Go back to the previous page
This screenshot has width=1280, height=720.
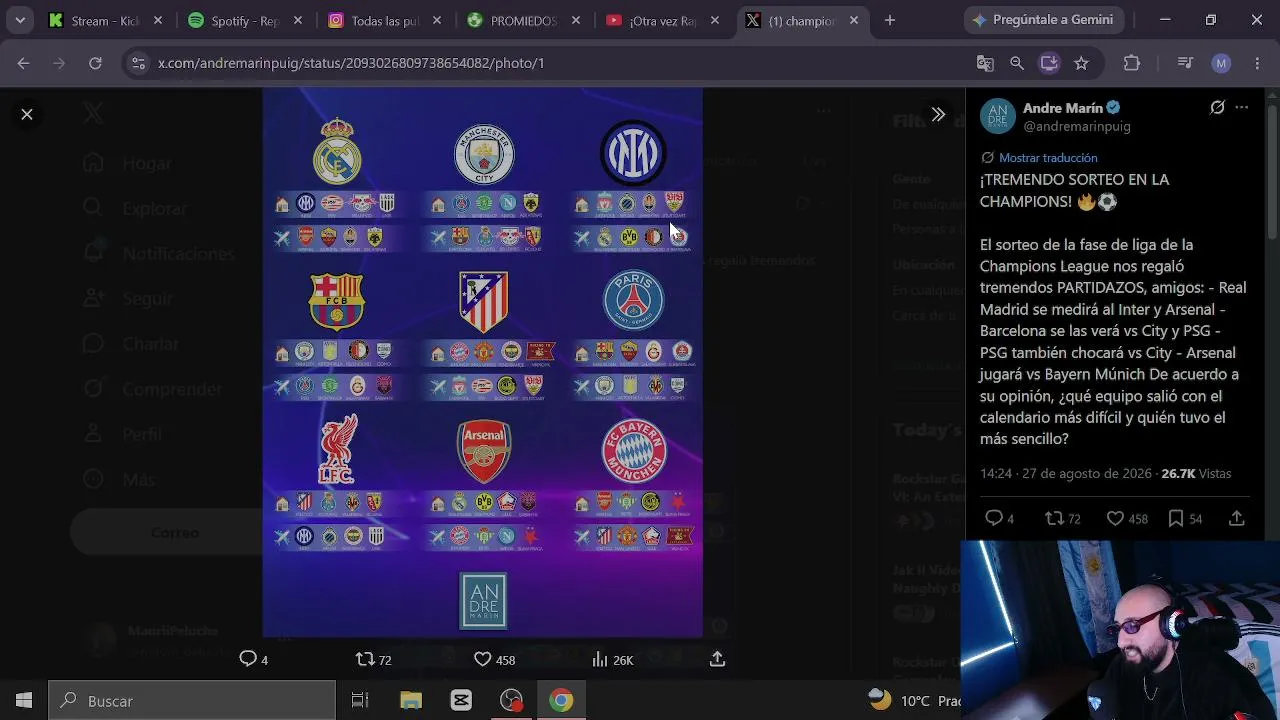click(23, 63)
